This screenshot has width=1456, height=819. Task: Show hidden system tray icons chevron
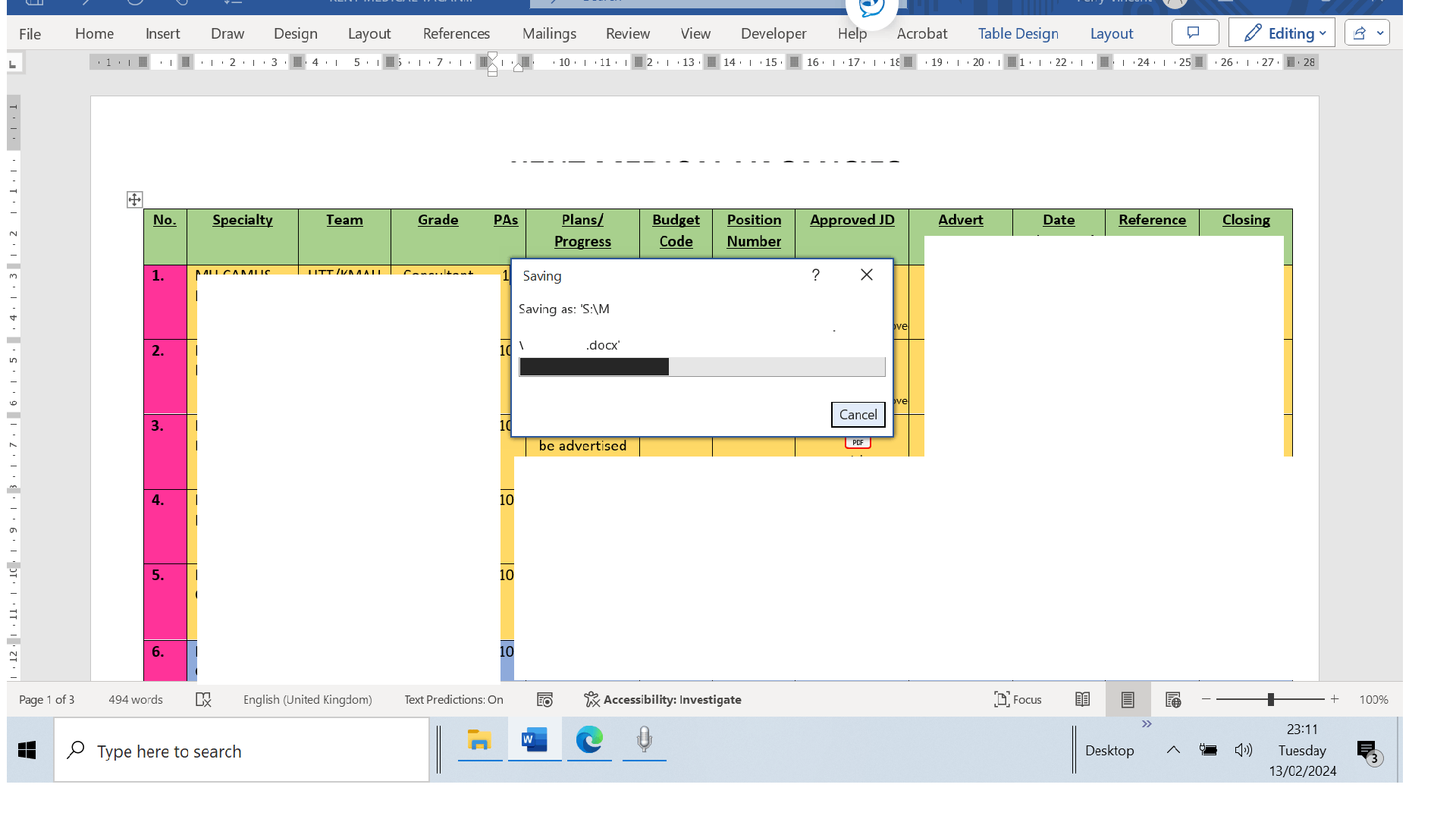coord(1173,750)
